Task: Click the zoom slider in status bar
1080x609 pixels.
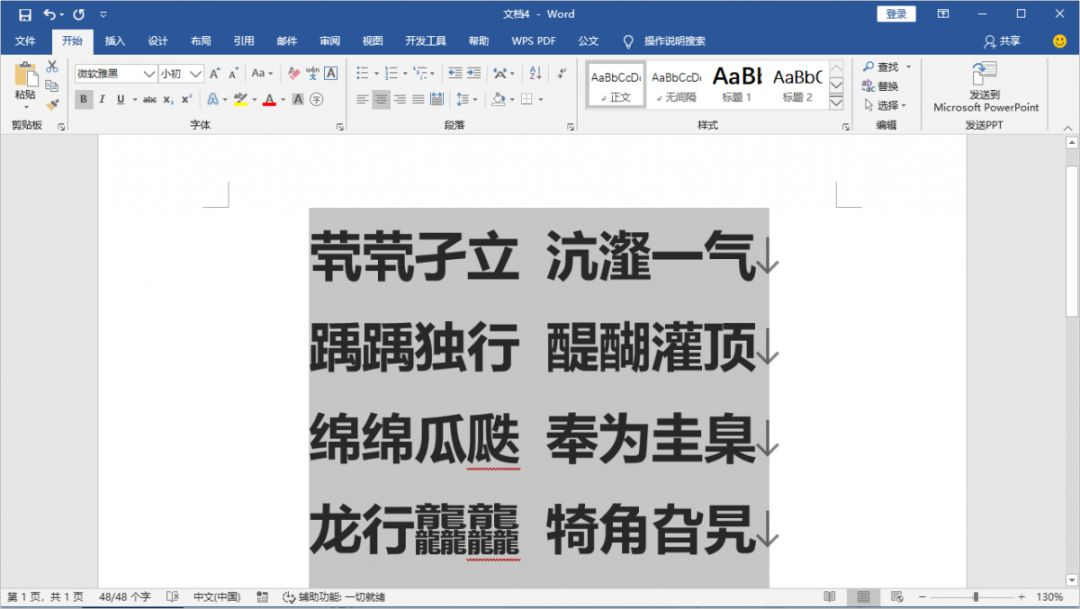Action: (x=975, y=597)
